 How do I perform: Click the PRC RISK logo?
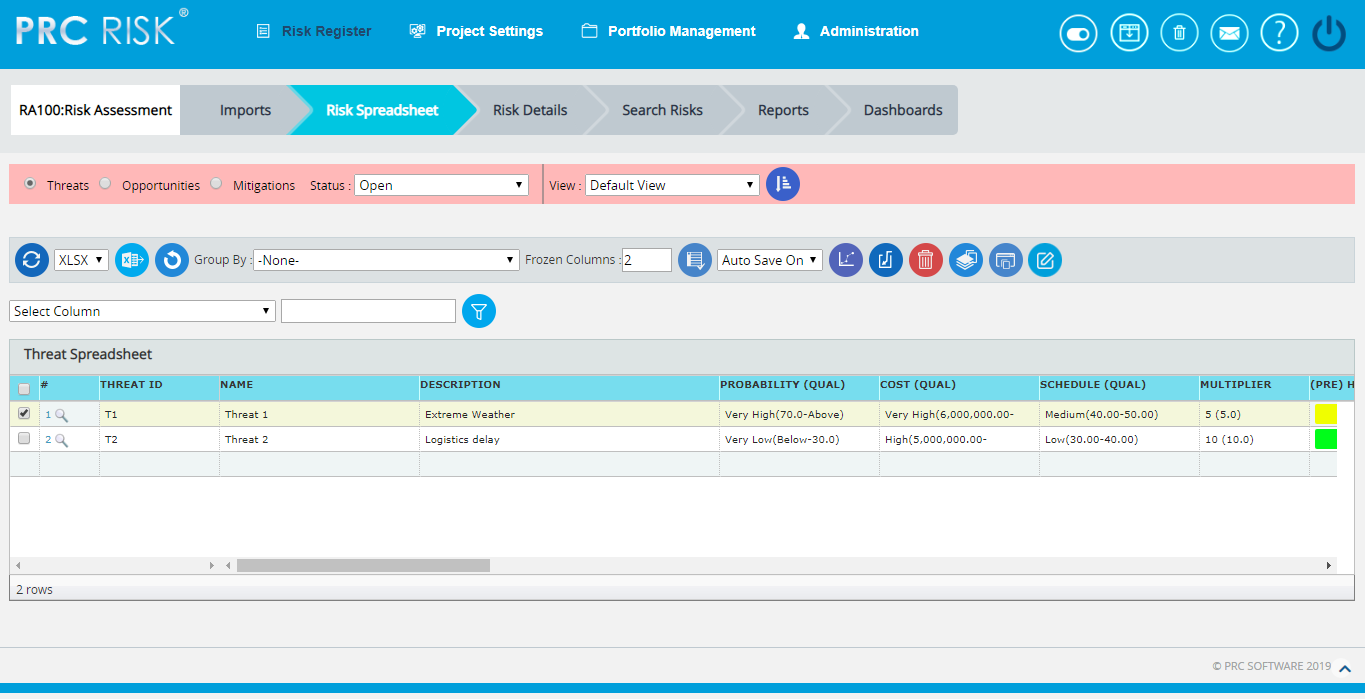tap(102, 28)
